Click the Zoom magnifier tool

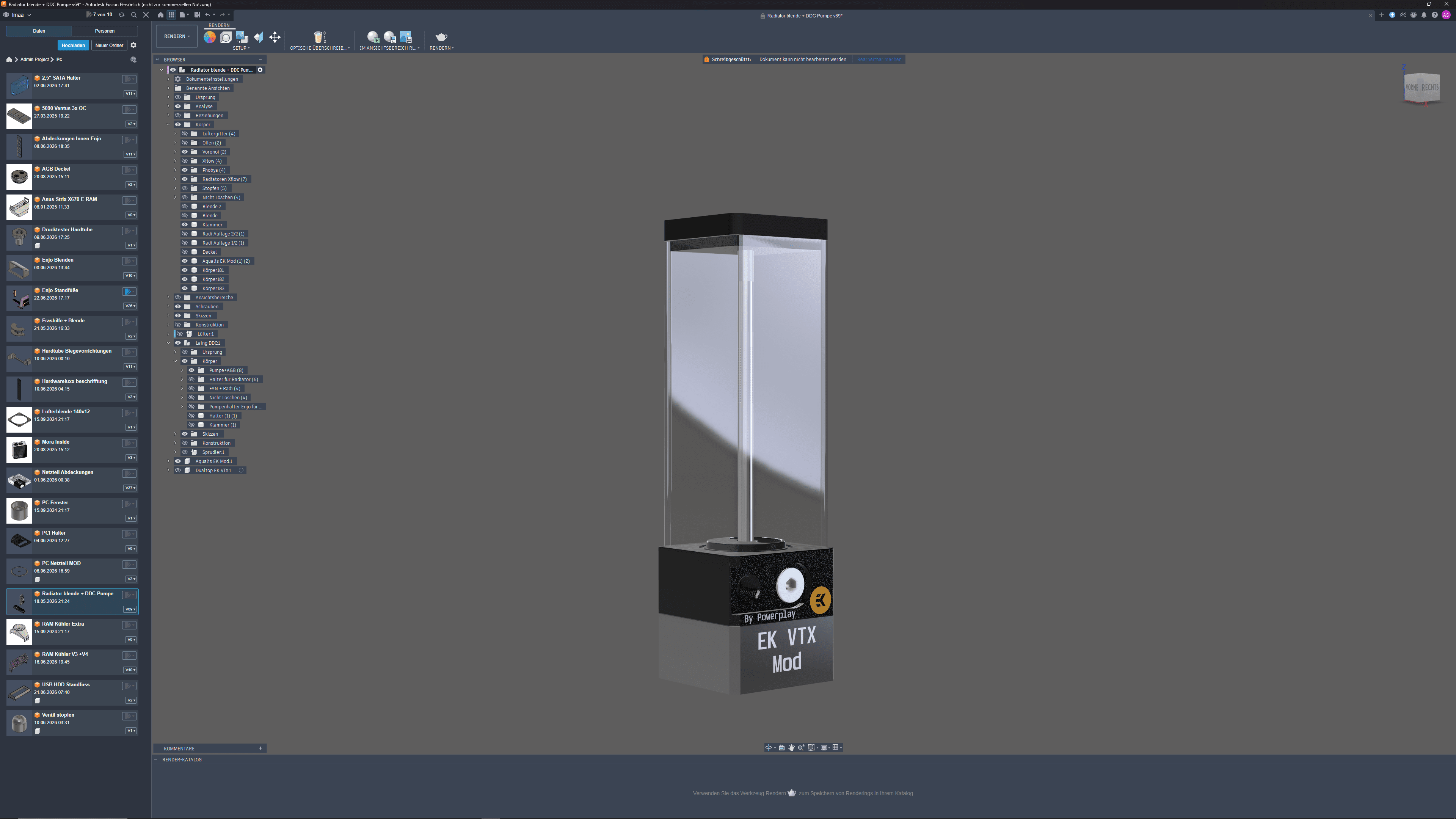pos(801,747)
